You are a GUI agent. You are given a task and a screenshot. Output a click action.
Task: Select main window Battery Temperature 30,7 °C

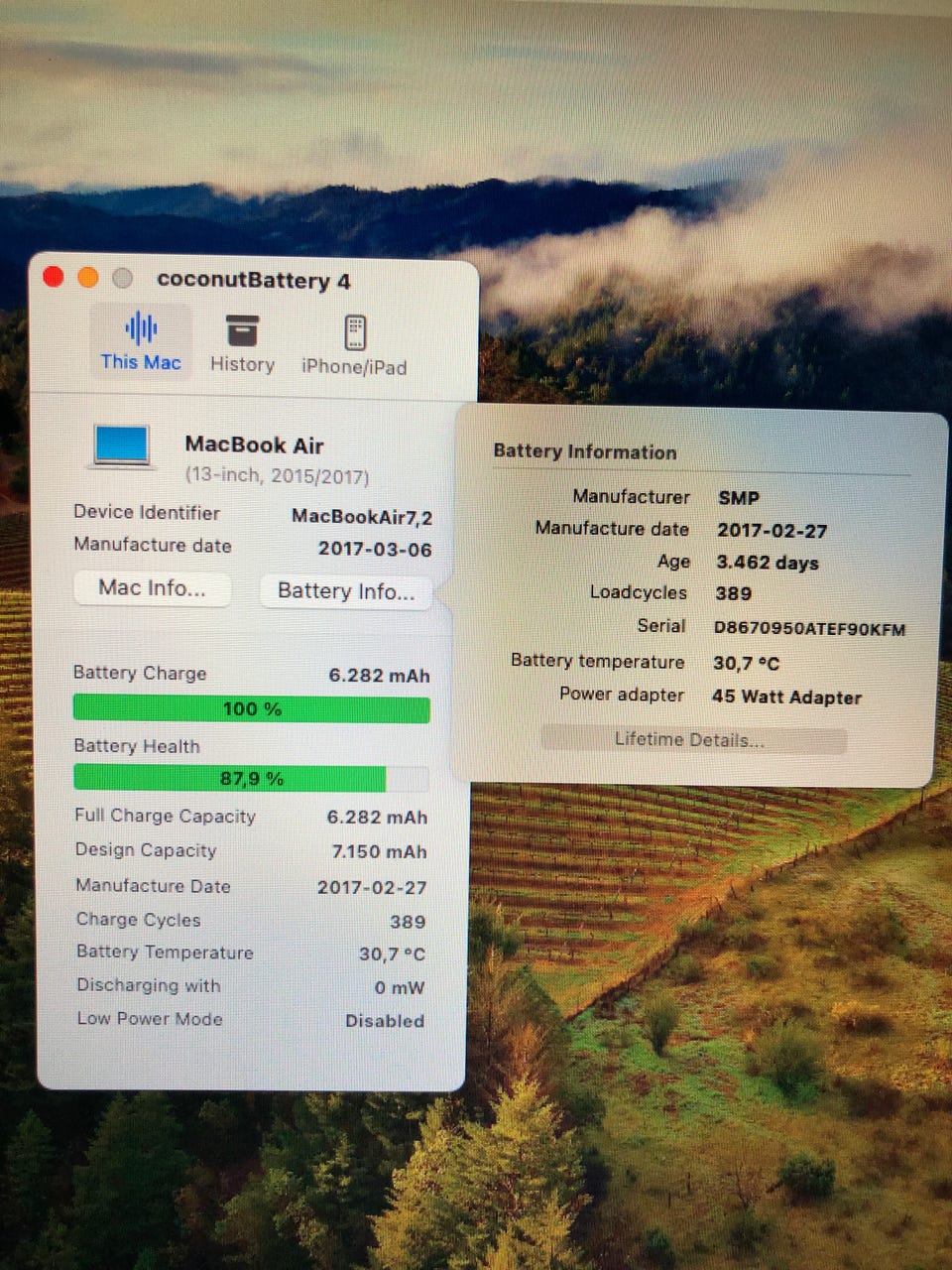(392, 954)
